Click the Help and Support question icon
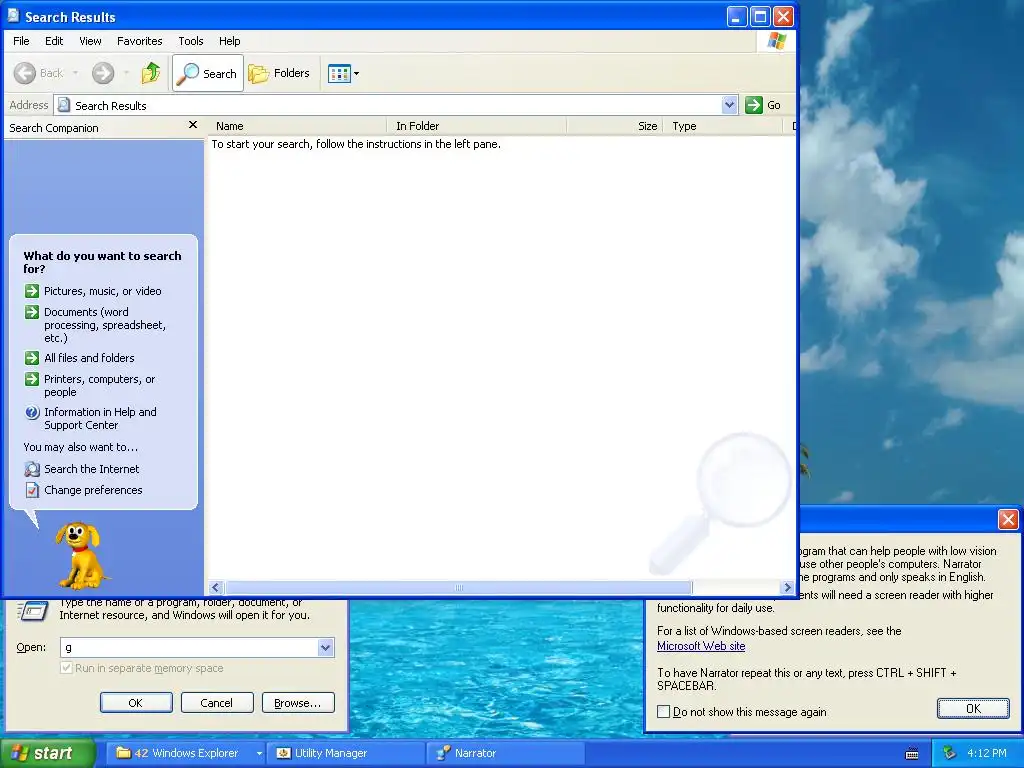 32,412
